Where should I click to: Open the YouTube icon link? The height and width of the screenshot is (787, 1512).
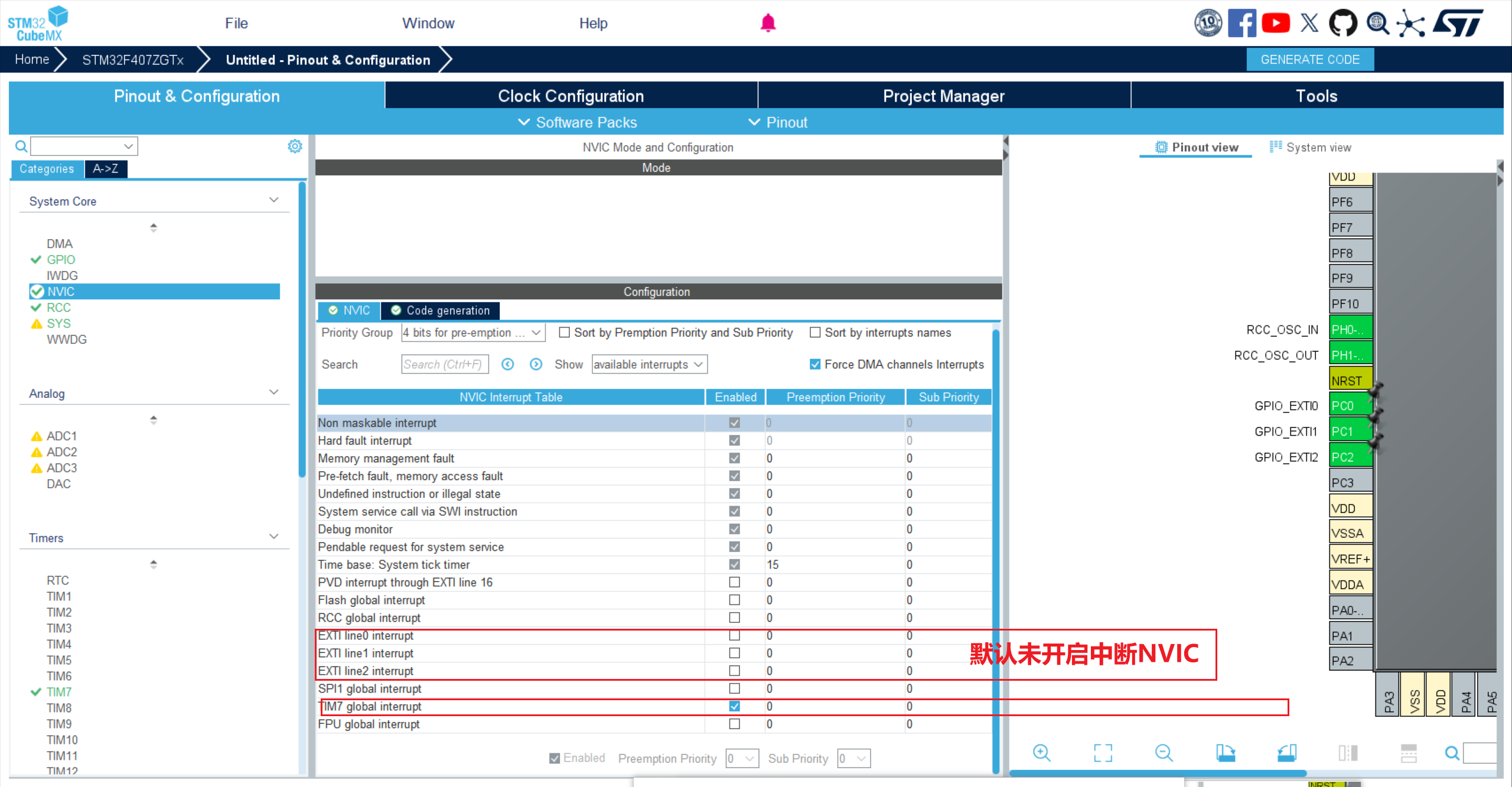(x=1276, y=24)
